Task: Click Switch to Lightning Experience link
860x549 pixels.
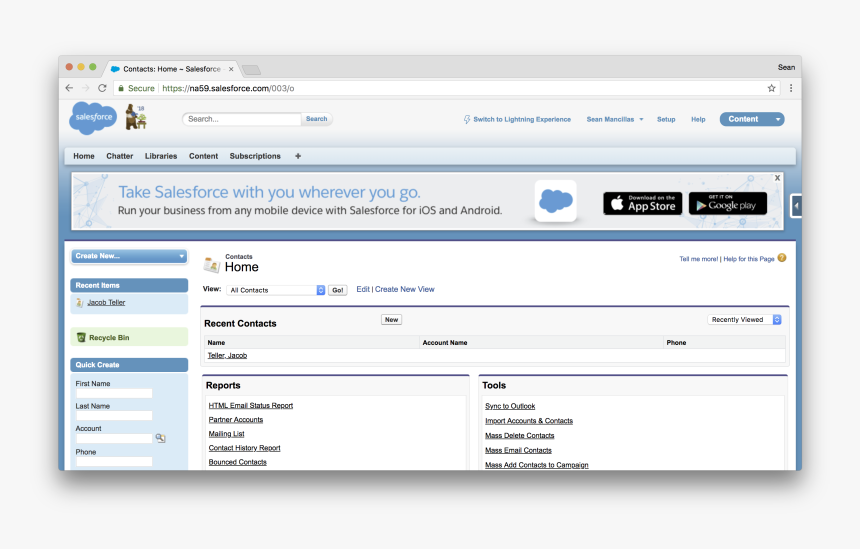Action: [522, 120]
